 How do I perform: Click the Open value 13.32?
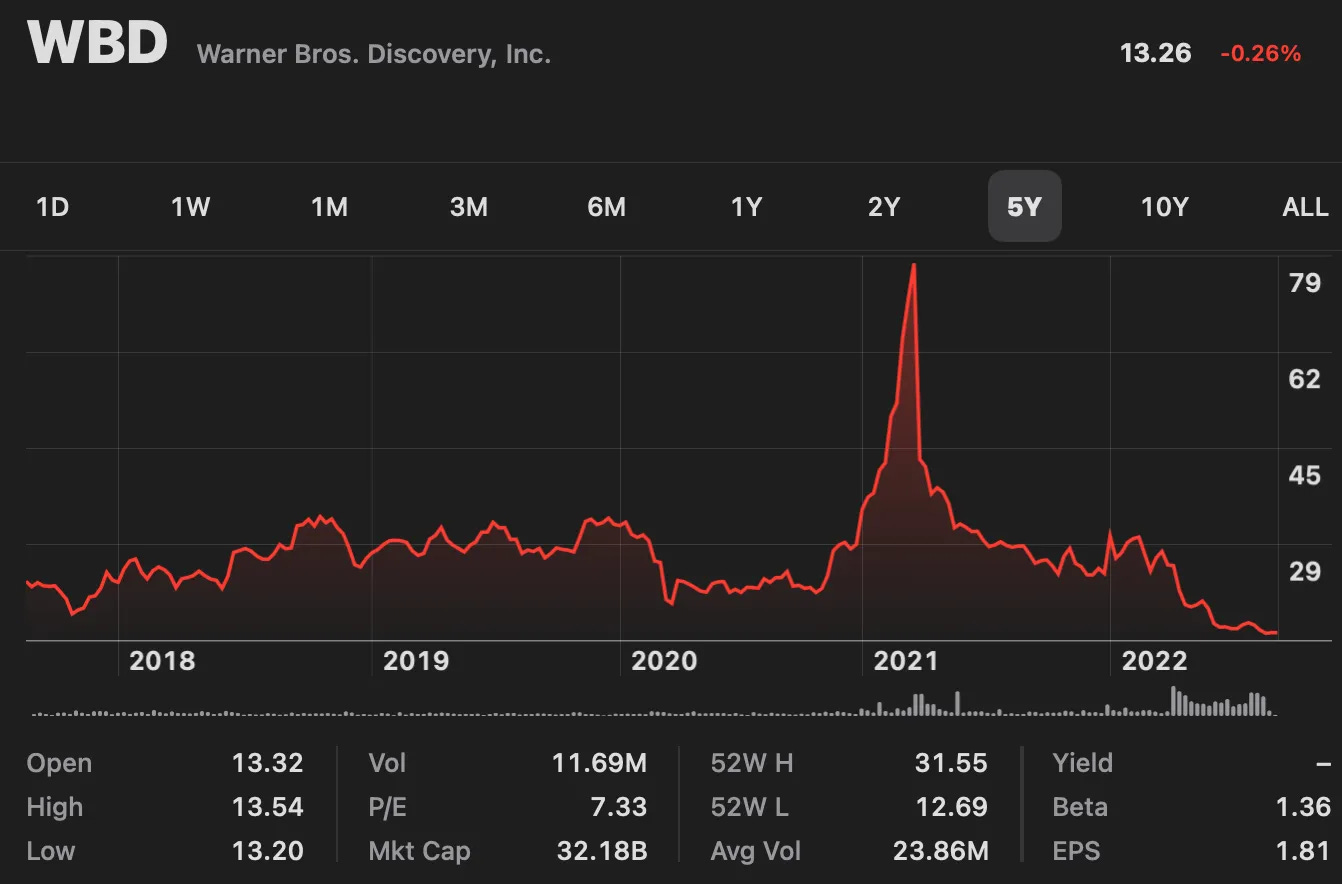pos(267,763)
